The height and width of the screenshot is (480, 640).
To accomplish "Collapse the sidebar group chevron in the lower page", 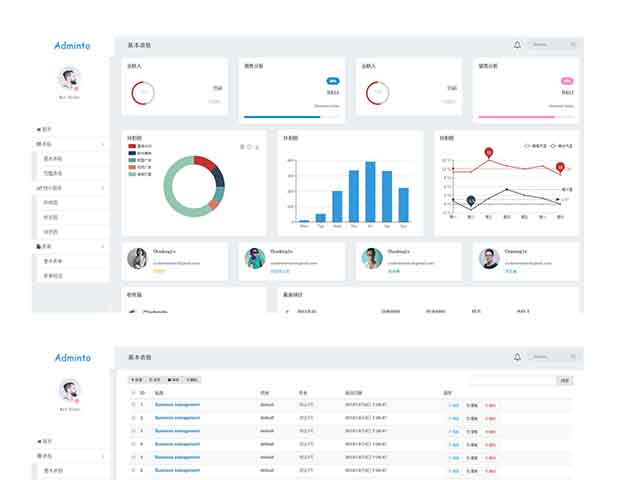I will pos(102,456).
